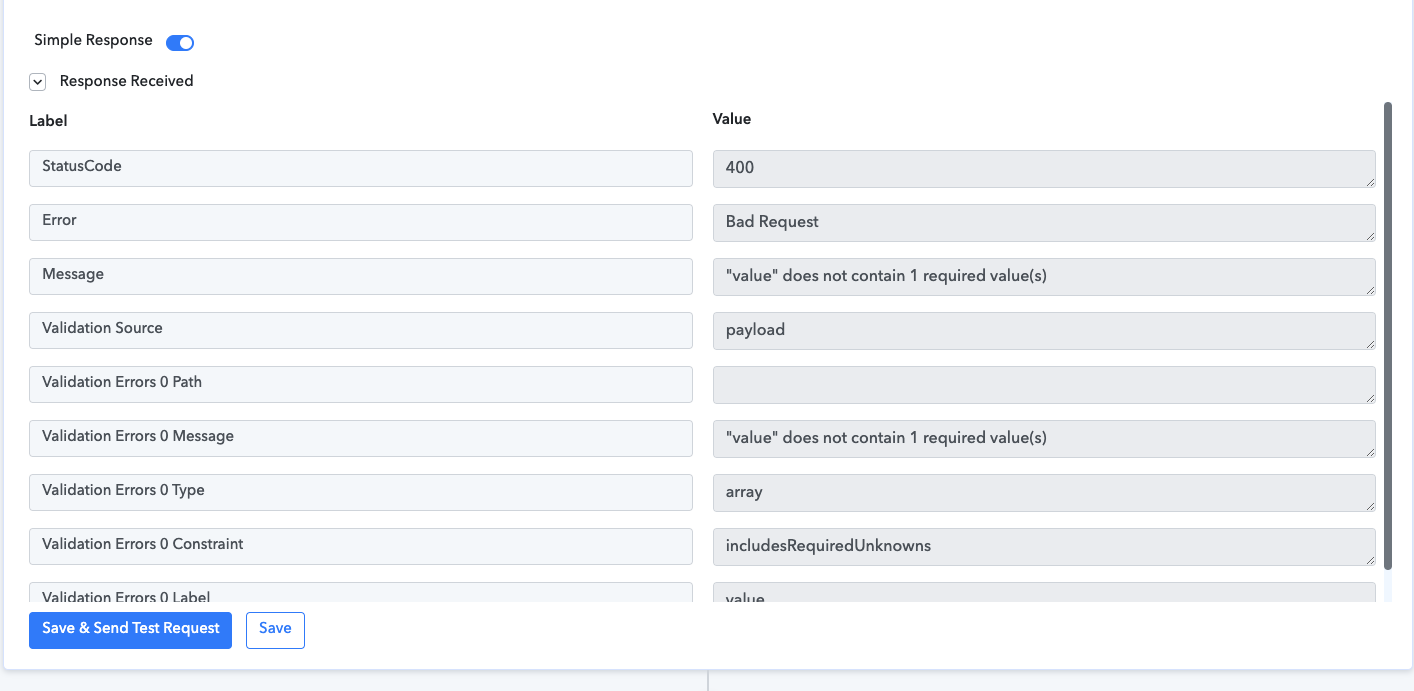This screenshot has height=691, width=1414.
Task: Click the array value field
Action: [1044, 493]
